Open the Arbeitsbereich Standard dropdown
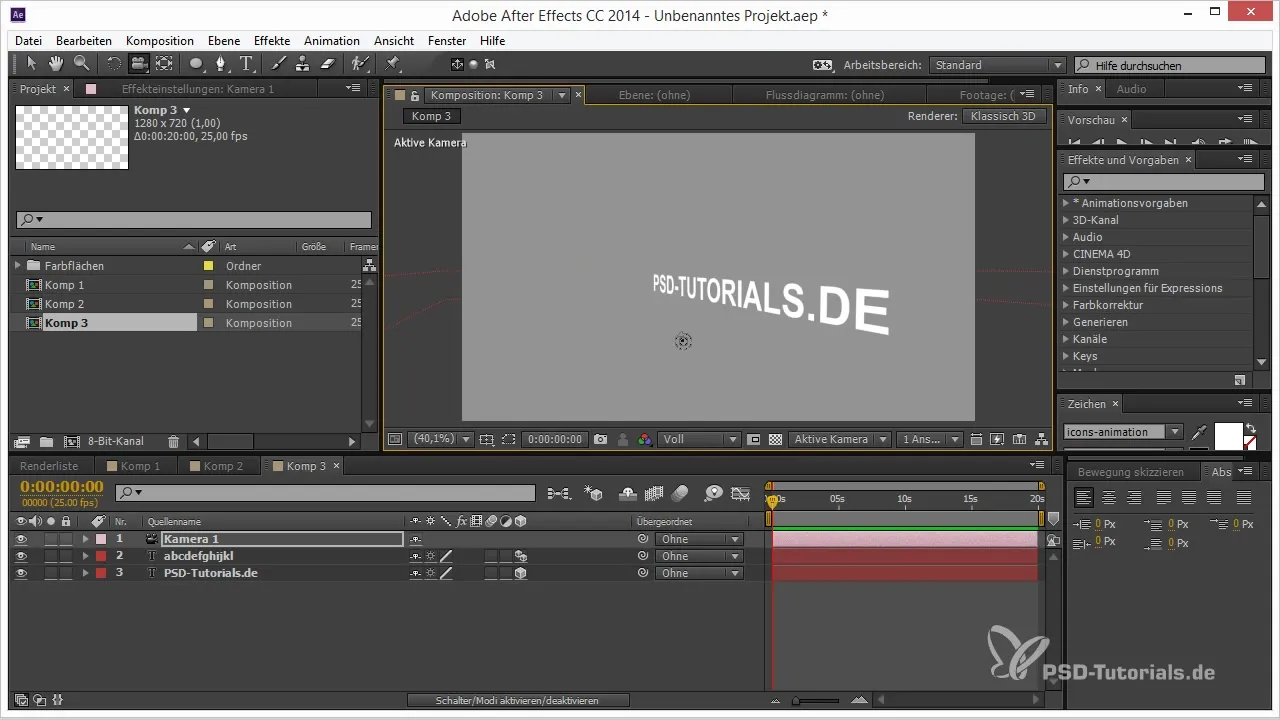1280x720 pixels. 996,65
